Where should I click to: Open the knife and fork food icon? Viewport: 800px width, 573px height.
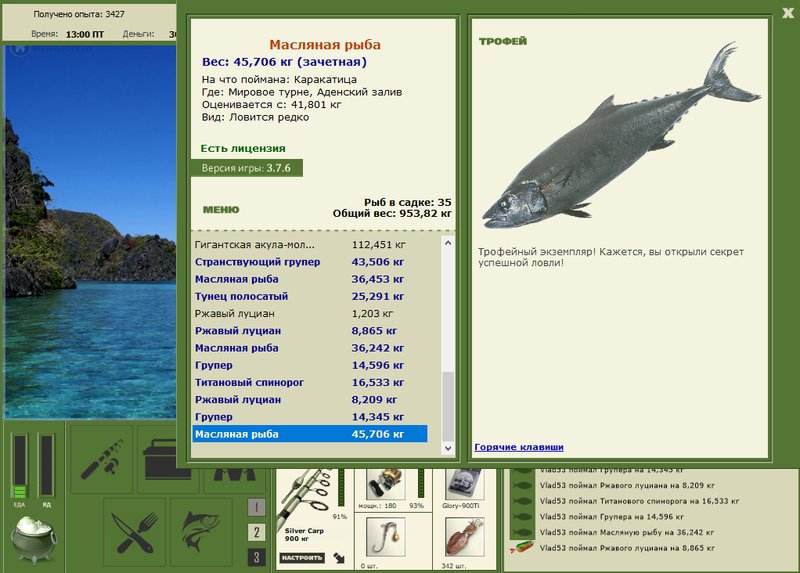(x=135, y=533)
